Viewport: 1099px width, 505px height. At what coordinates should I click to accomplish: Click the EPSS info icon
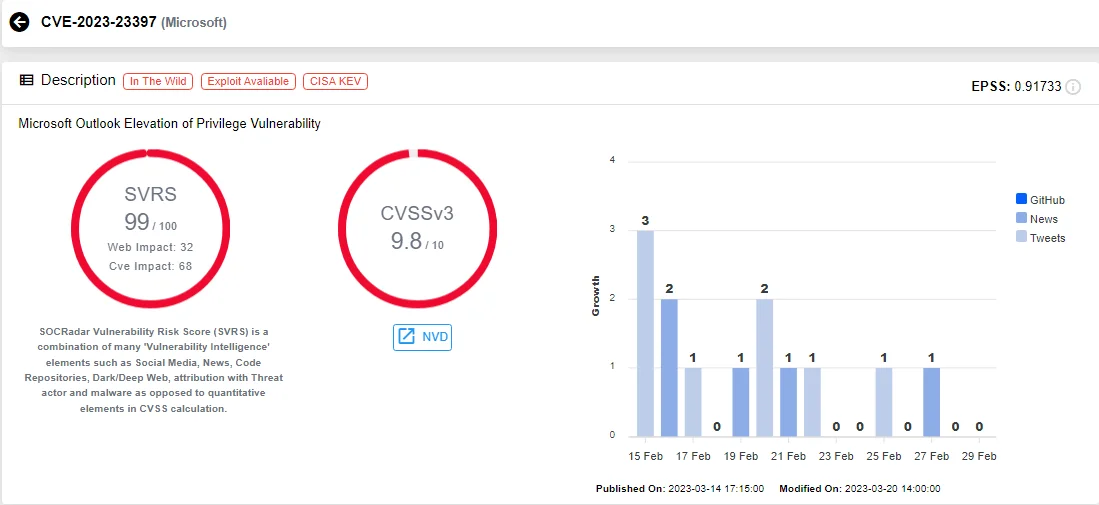(1072, 88)
